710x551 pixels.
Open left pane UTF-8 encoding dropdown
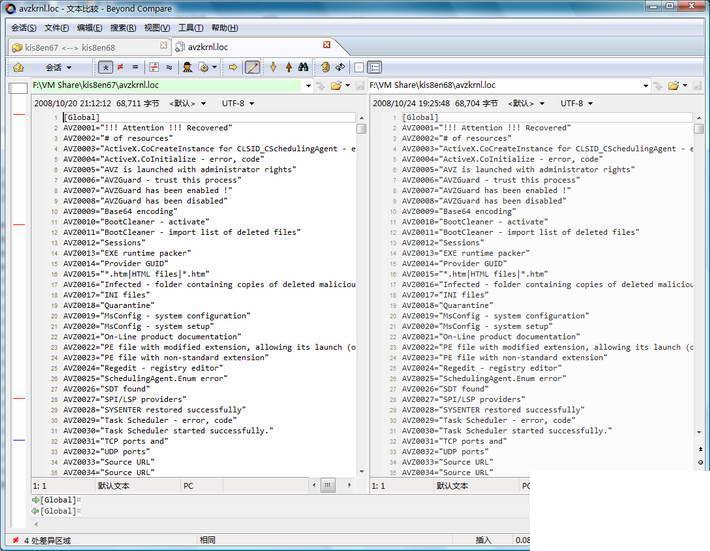[238, 104]
